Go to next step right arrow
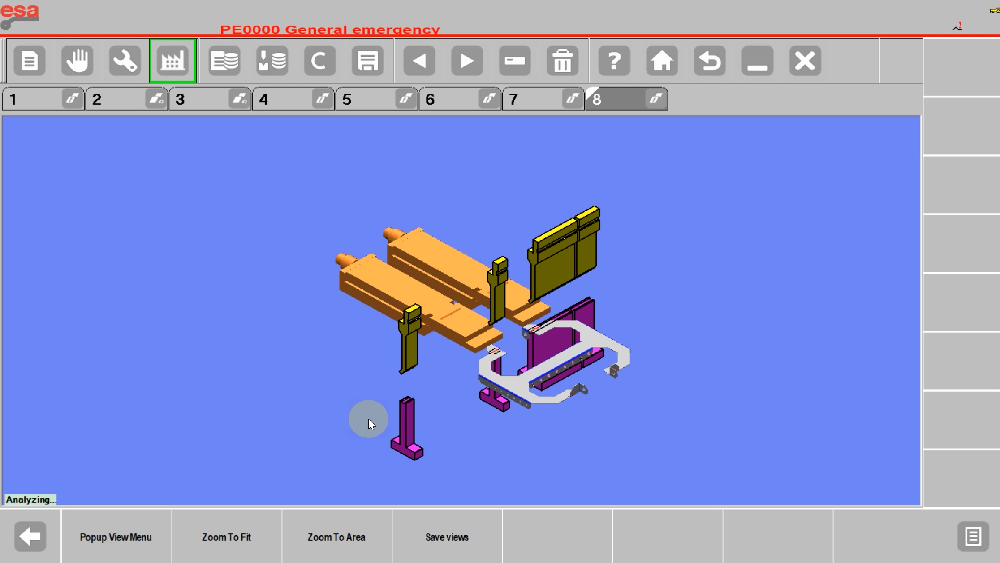This screenshot has height=563, width=1000. click(x=467, y=61)
